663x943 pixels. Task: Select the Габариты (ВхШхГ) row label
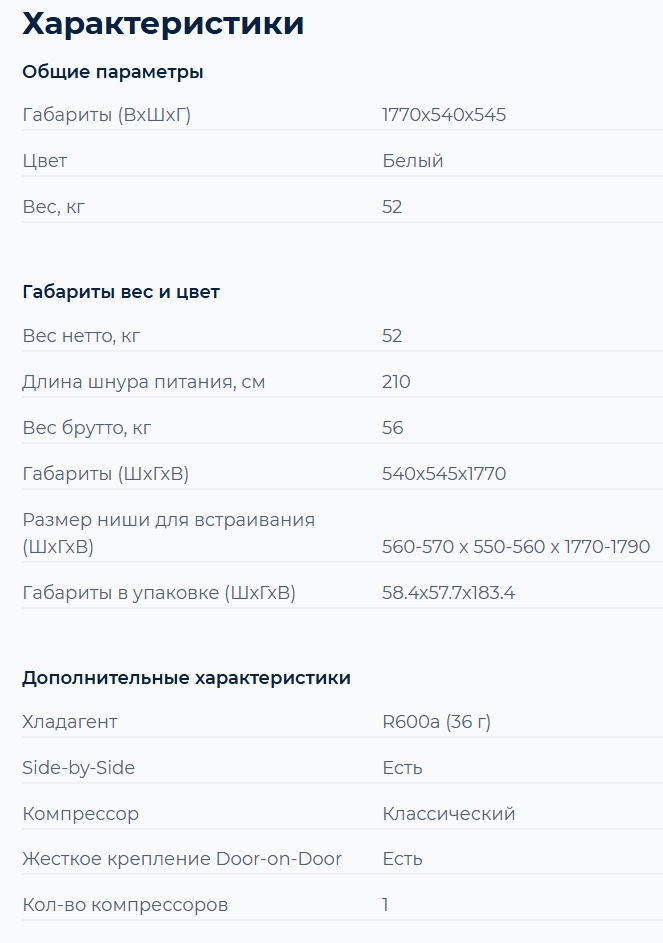click(x=106, y=115)
